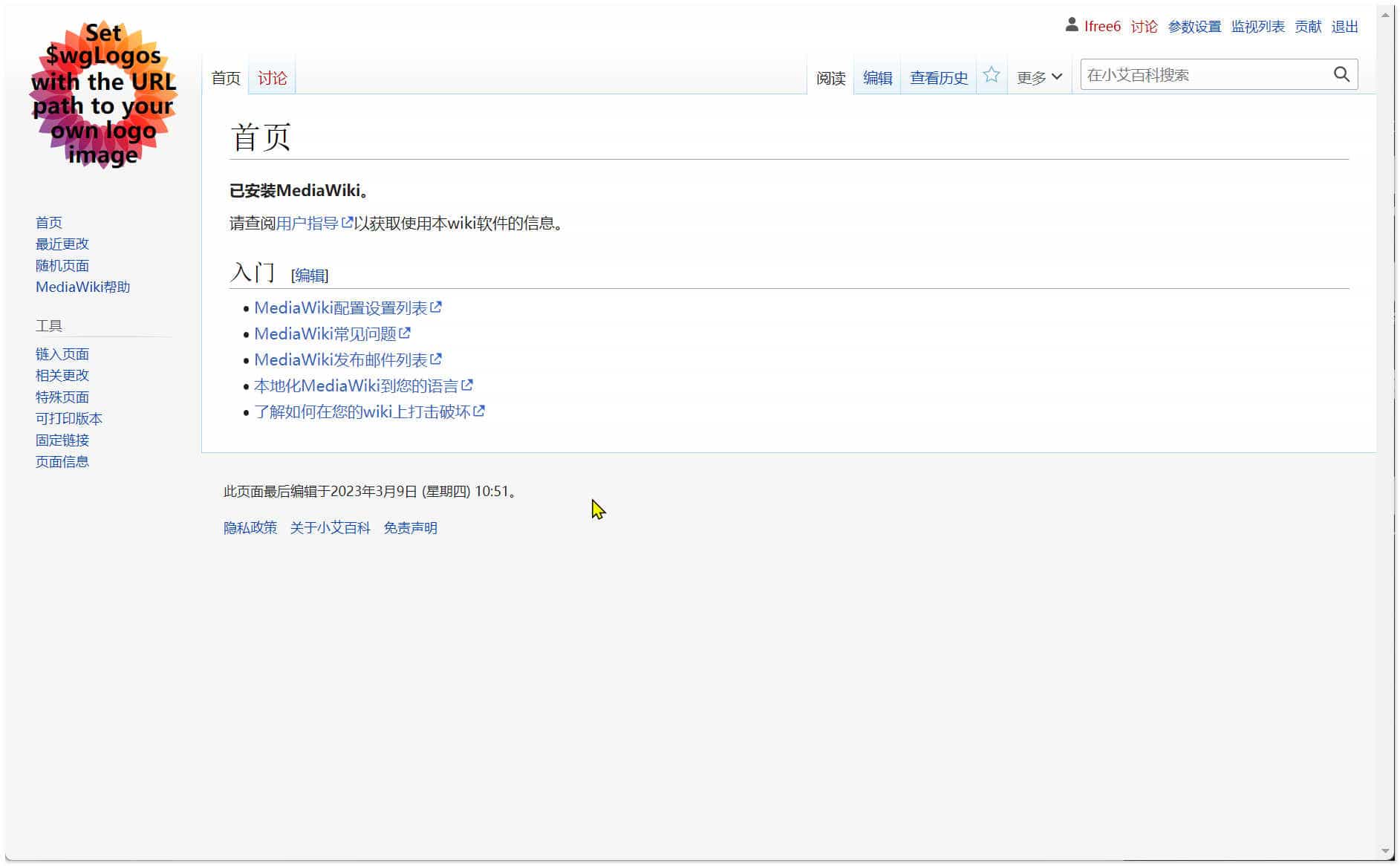Screen dimensions: 1400x866
Task: Open MediaWiki常见问题 link
Action: (325, 334)
